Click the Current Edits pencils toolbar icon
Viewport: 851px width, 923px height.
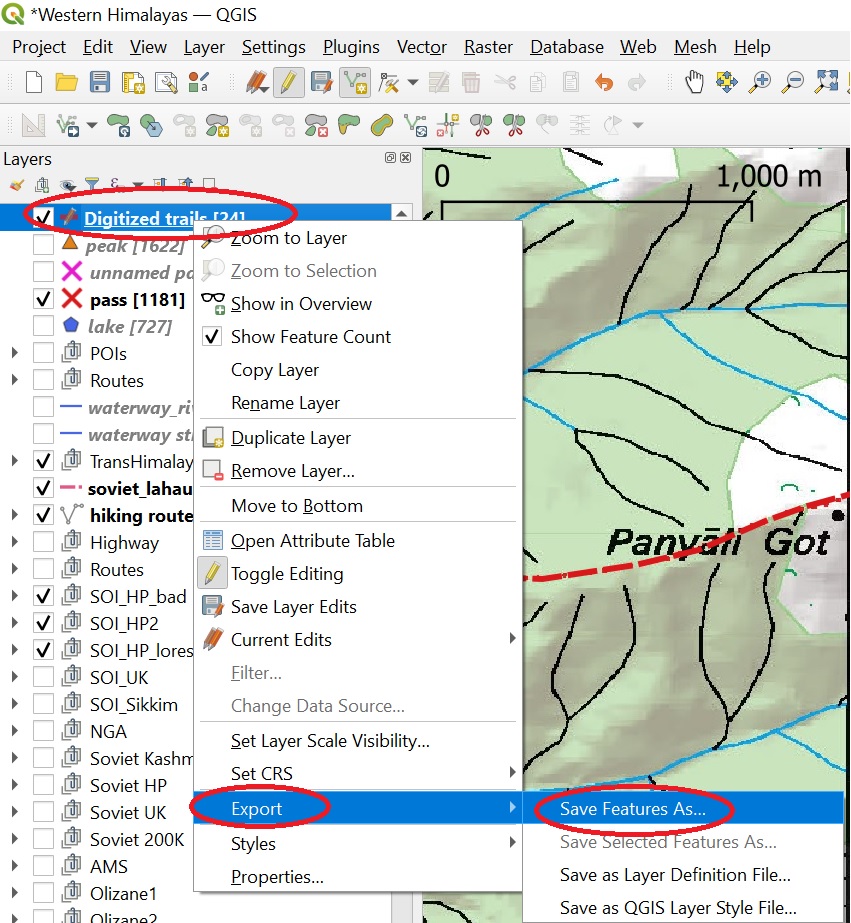pyautogui.click(x=257, y=82)
